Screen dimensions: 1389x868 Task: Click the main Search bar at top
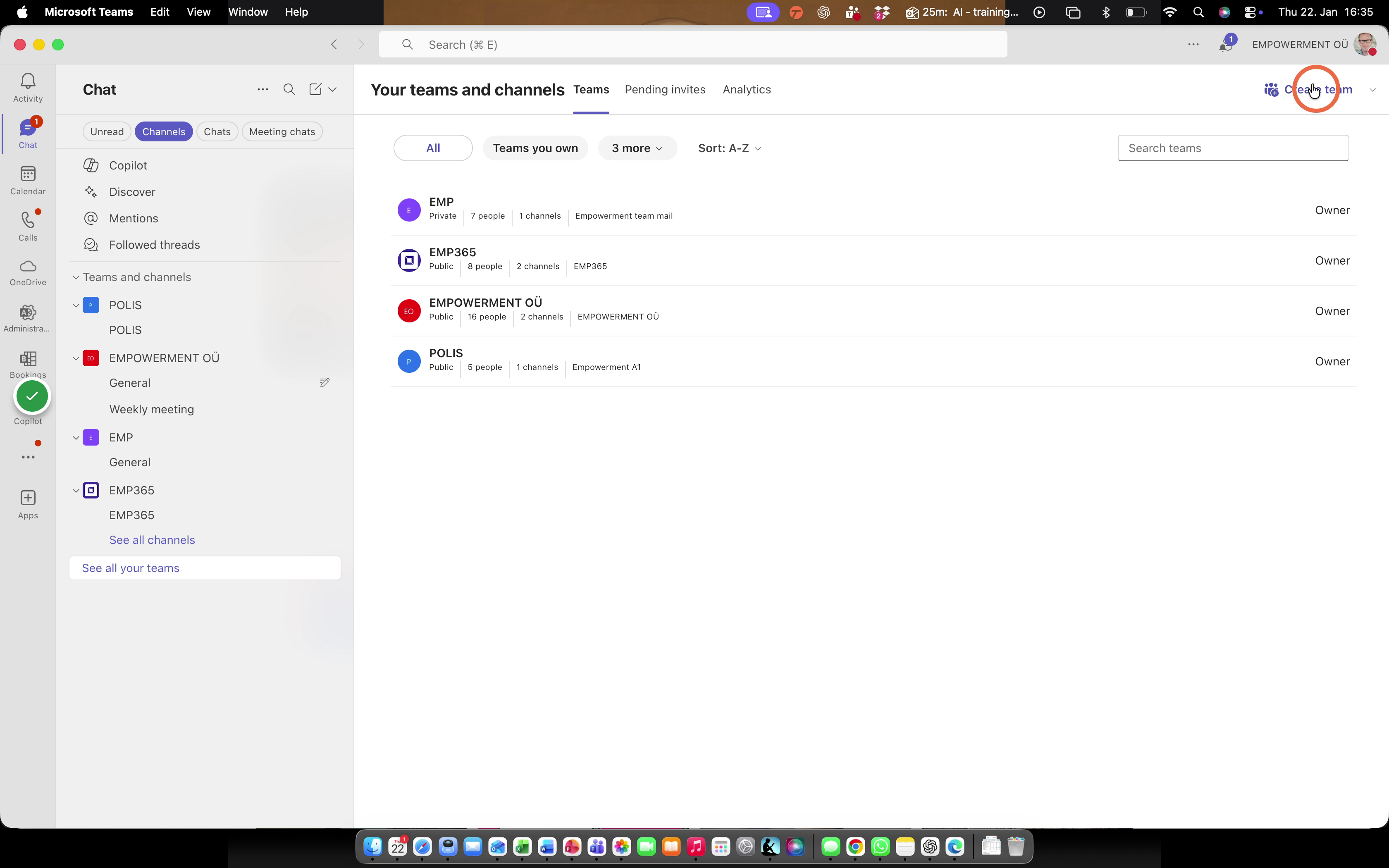pyautogui.click(x=693, y=44)
